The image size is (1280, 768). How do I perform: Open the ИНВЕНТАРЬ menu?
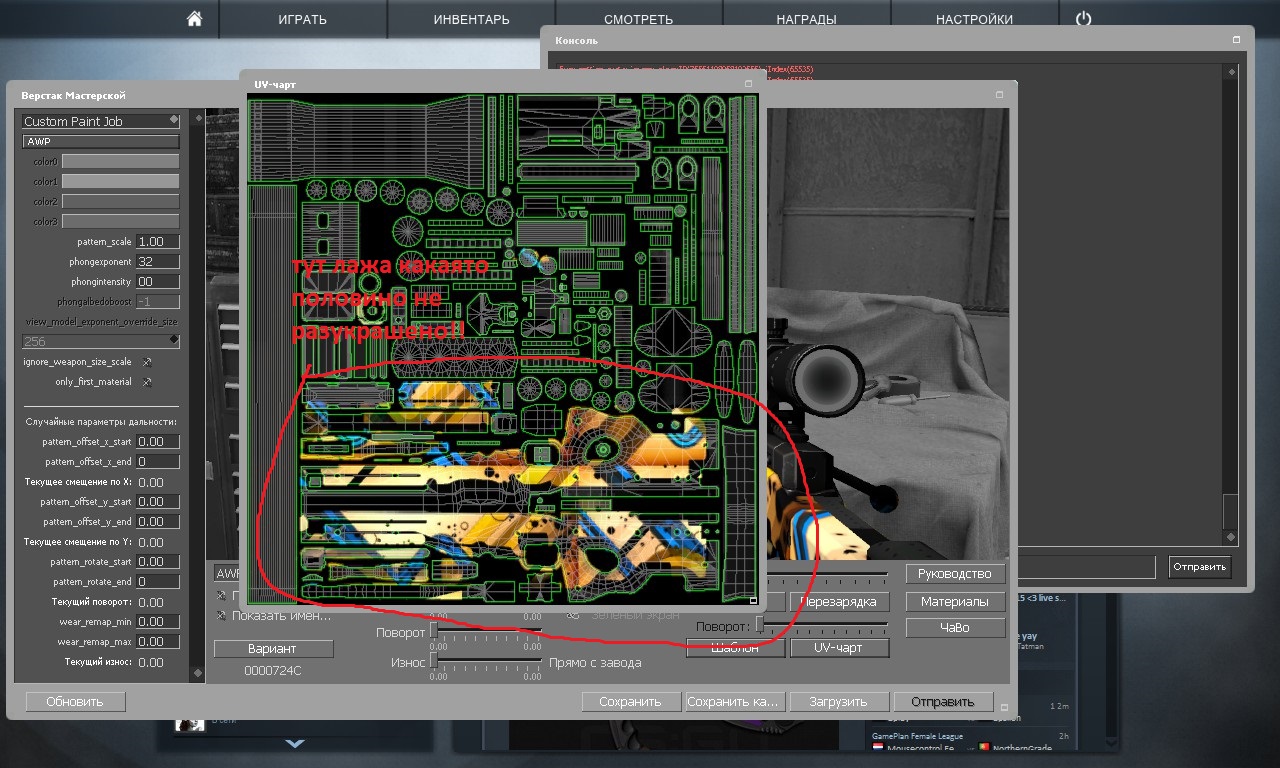[x=471, y=19]
